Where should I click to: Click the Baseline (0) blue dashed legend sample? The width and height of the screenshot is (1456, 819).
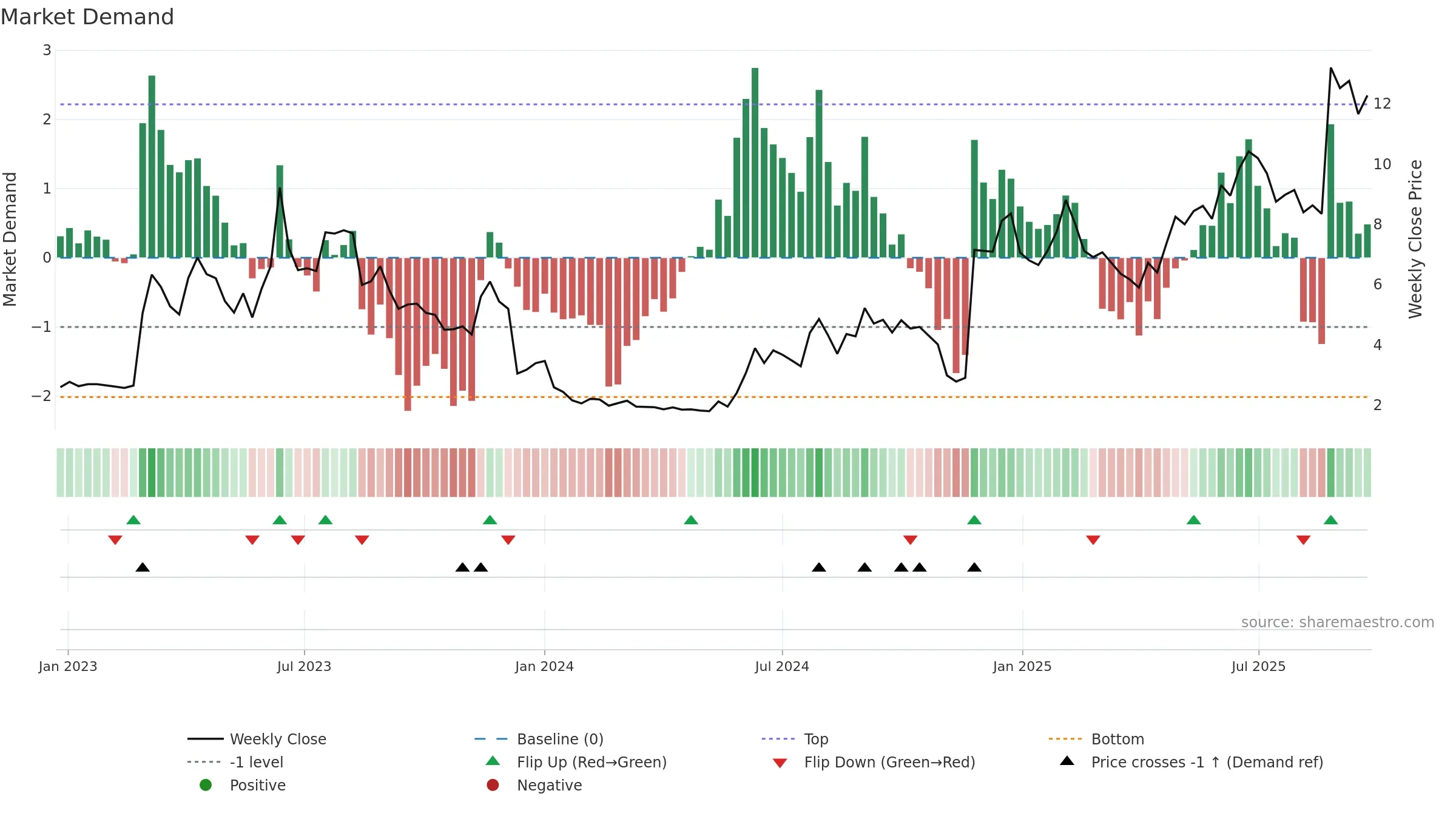click(491, 739)
